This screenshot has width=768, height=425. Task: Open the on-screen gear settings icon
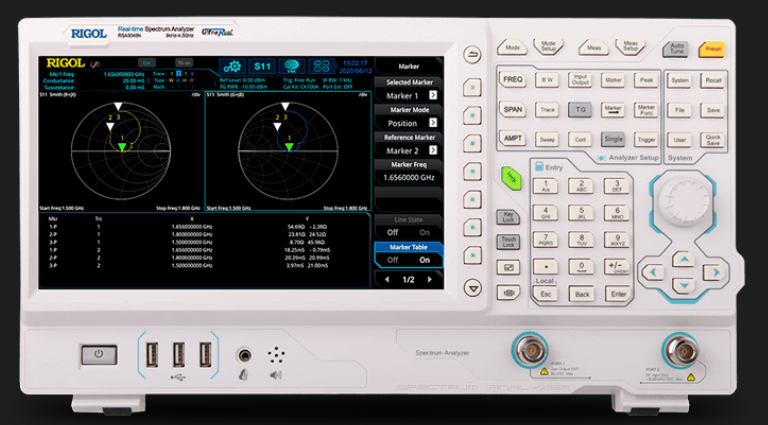click(232, 66)
